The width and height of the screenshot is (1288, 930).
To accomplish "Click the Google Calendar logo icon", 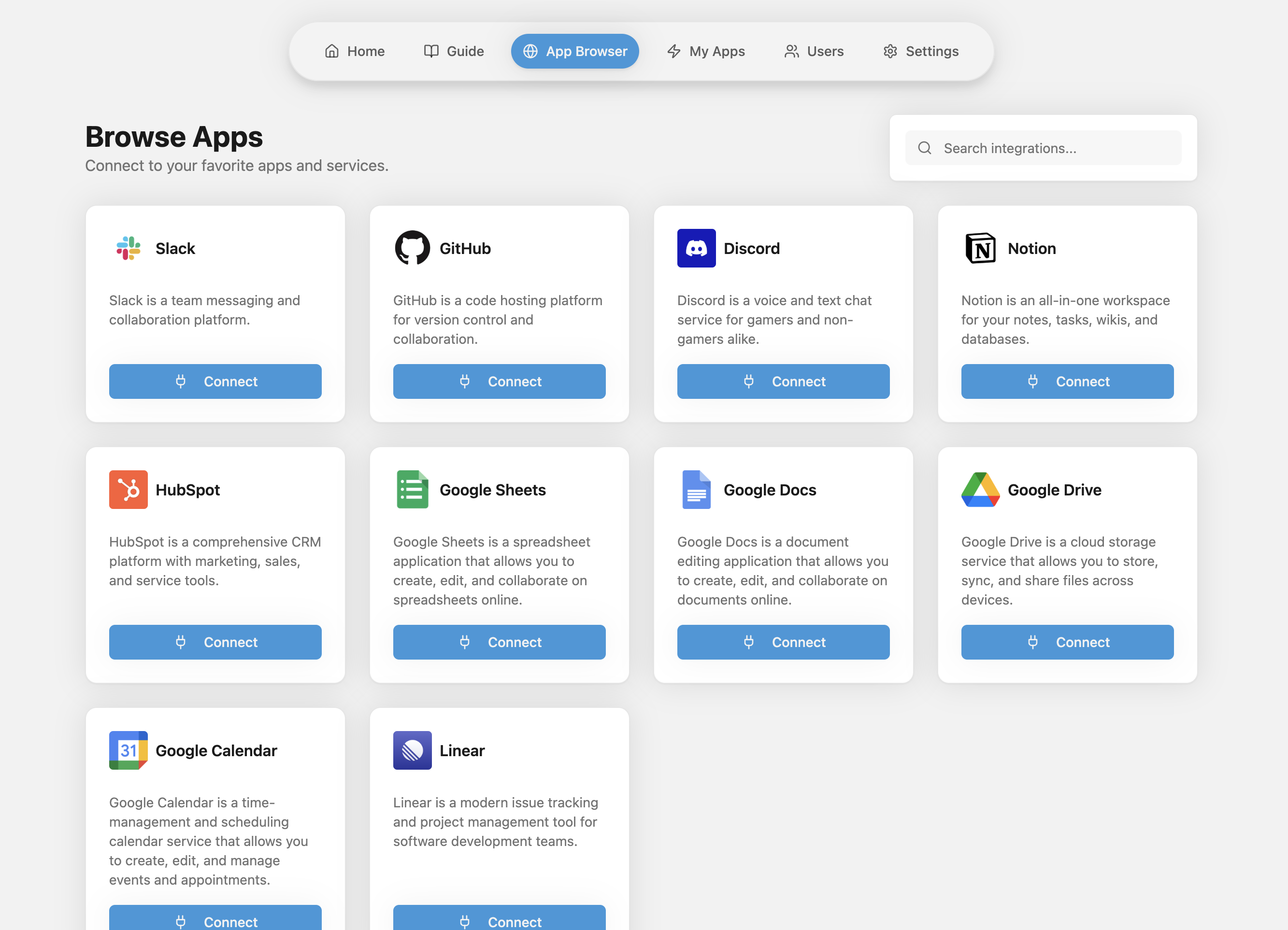I will pos(129,750).
